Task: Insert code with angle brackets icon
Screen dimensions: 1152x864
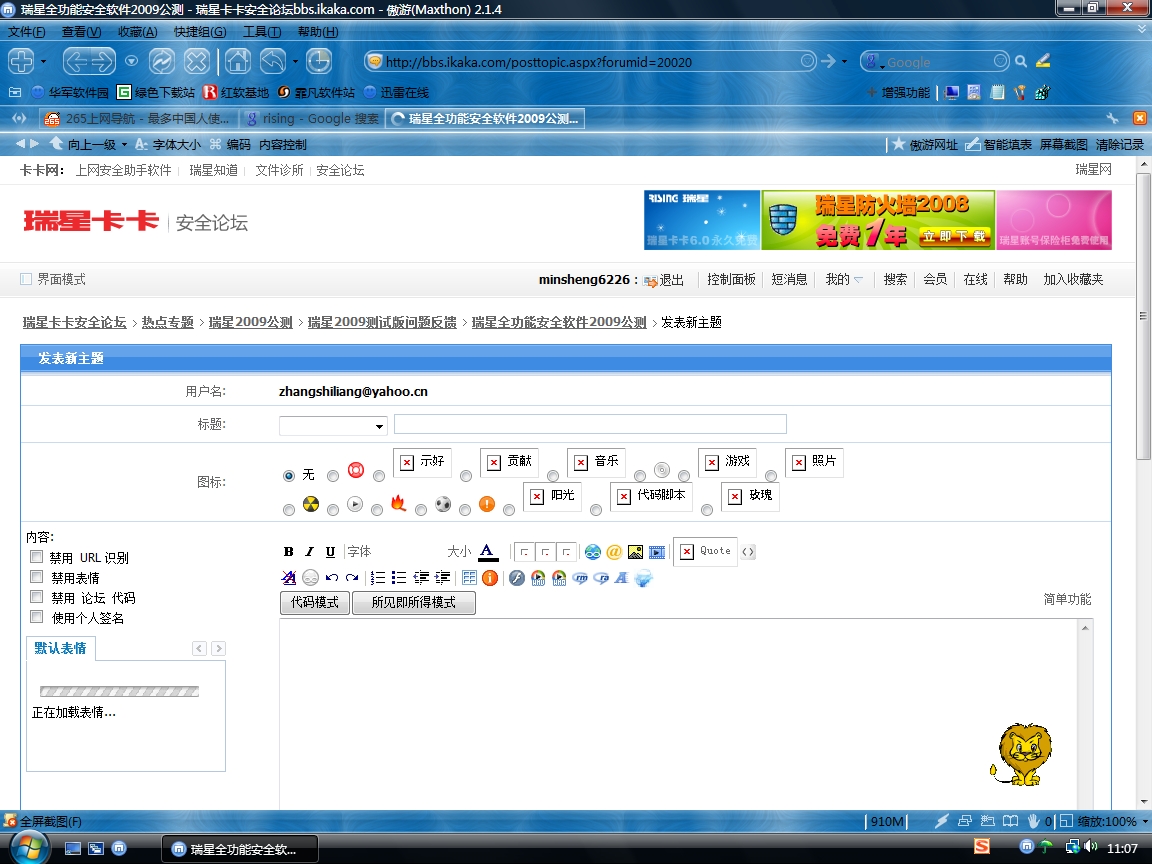Action: [x=748, y=552]
